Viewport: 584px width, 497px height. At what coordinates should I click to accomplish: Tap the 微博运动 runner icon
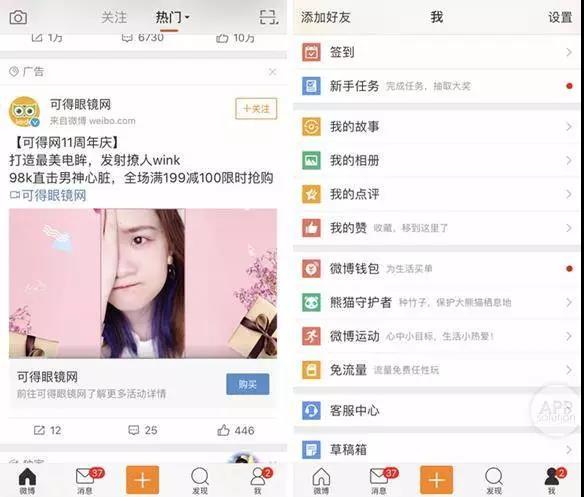(x=311, y=336)
